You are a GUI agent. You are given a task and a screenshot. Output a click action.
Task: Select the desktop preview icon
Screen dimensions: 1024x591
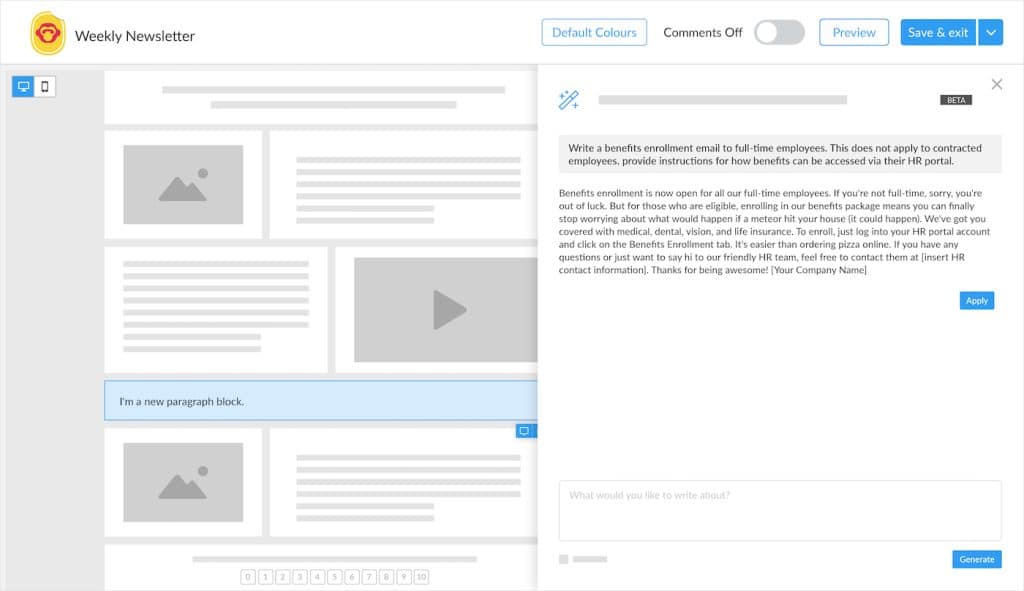[x=22, y=86]
